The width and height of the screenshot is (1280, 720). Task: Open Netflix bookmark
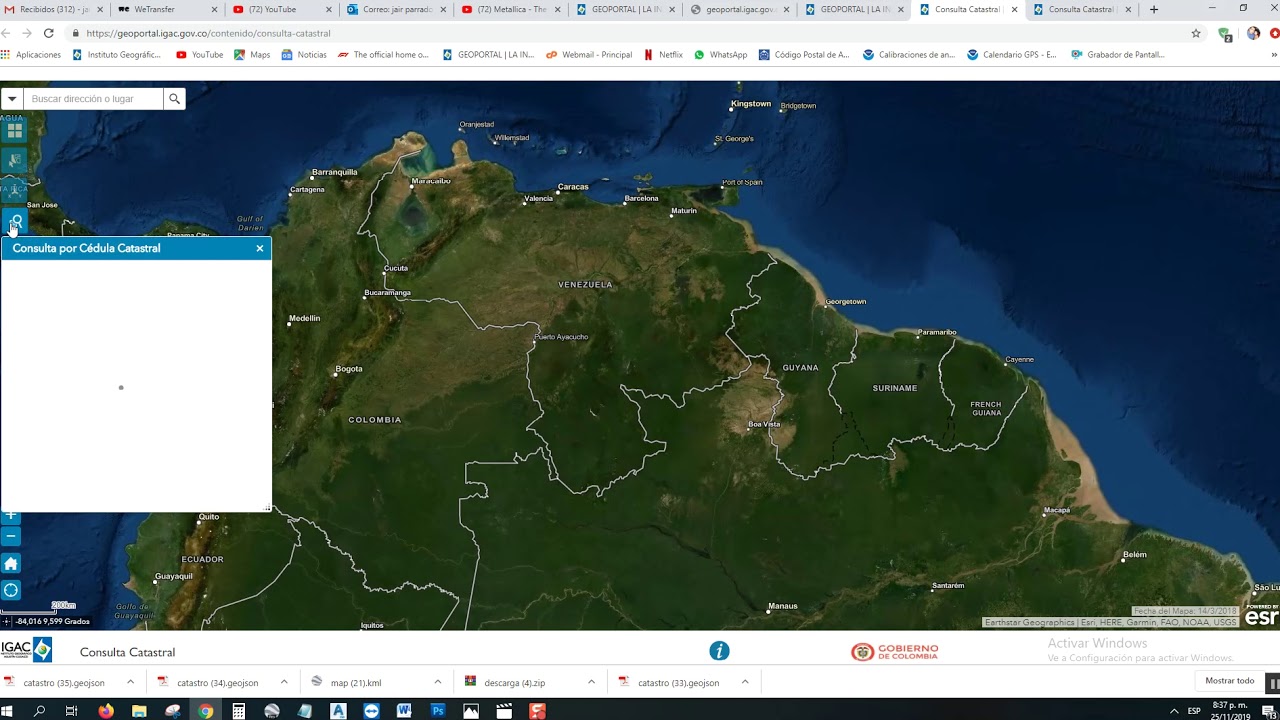pos(664,55)
